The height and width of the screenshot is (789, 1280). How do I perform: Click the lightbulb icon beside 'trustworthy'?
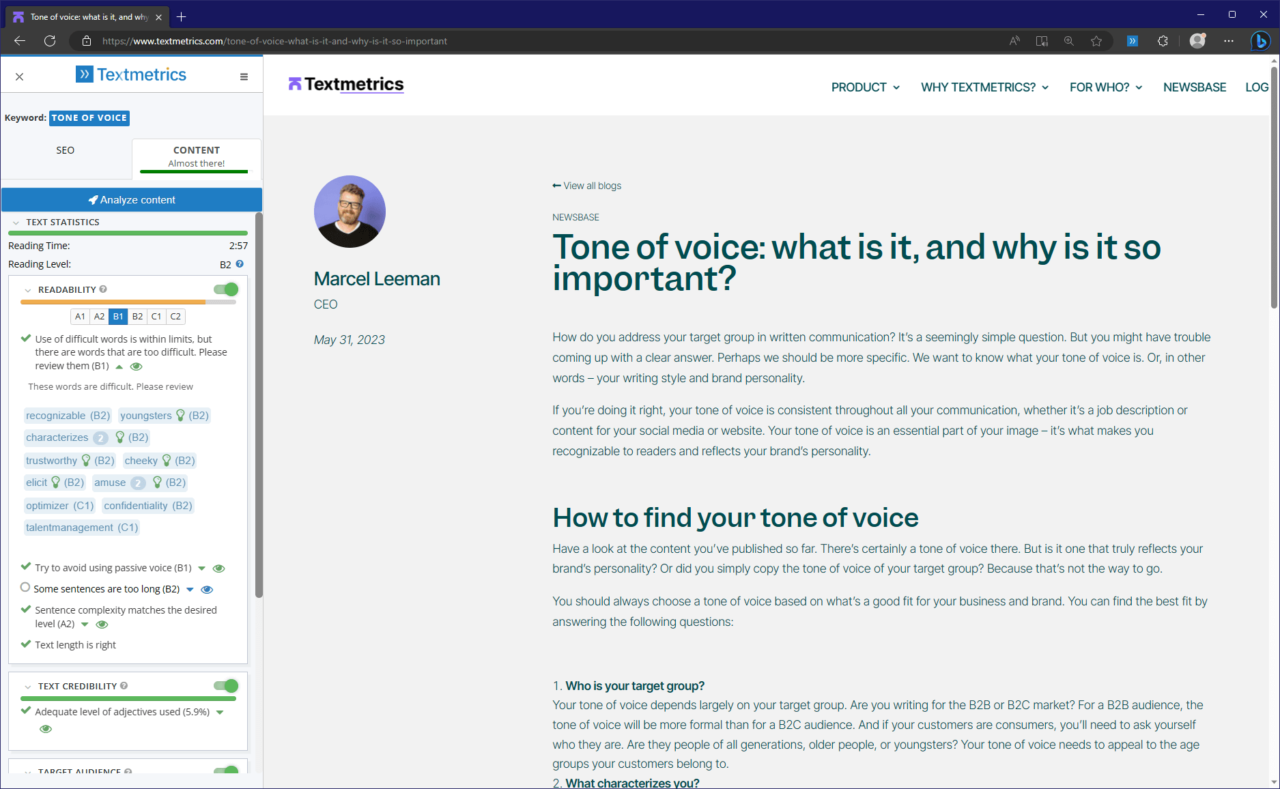click(84, 460)
